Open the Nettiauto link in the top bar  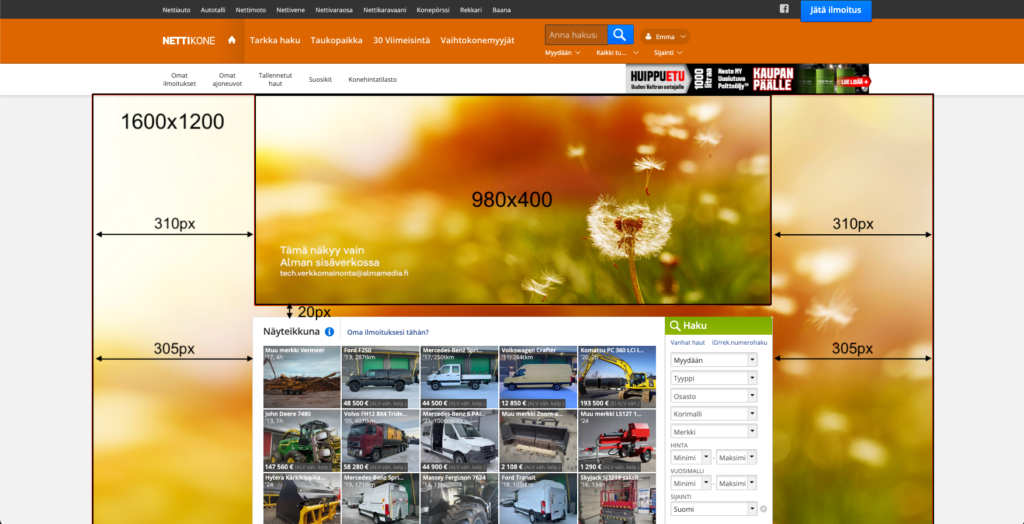coord(176,10)
